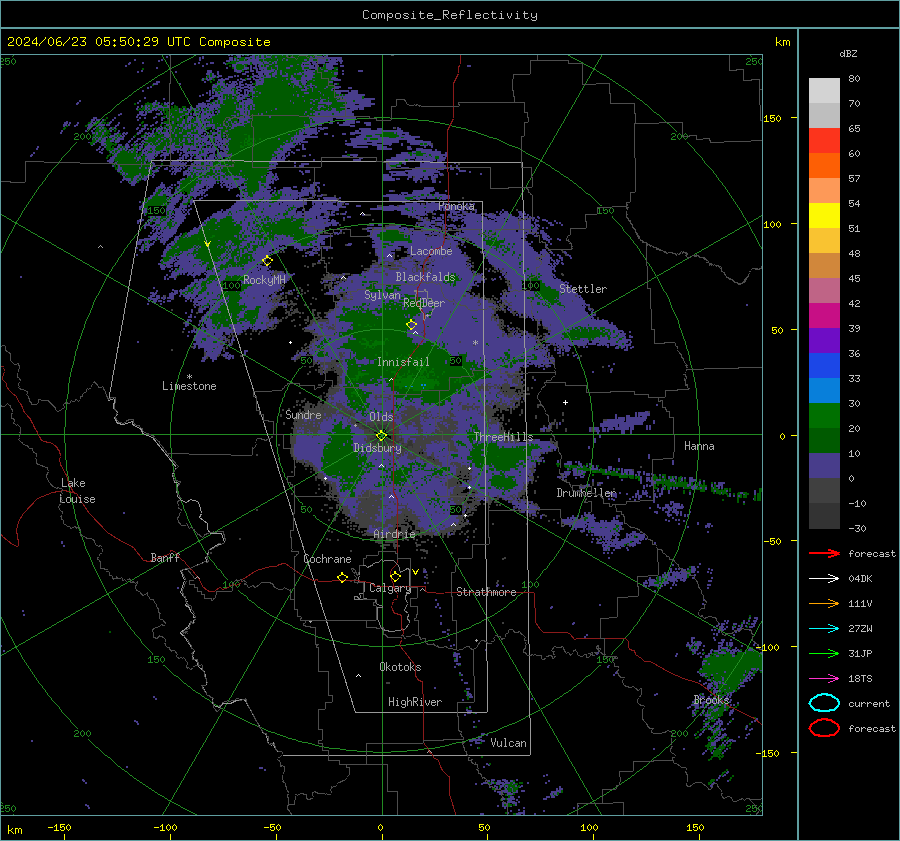Select the cyan 27ZW arrow icon

click(x=824, y=629)
